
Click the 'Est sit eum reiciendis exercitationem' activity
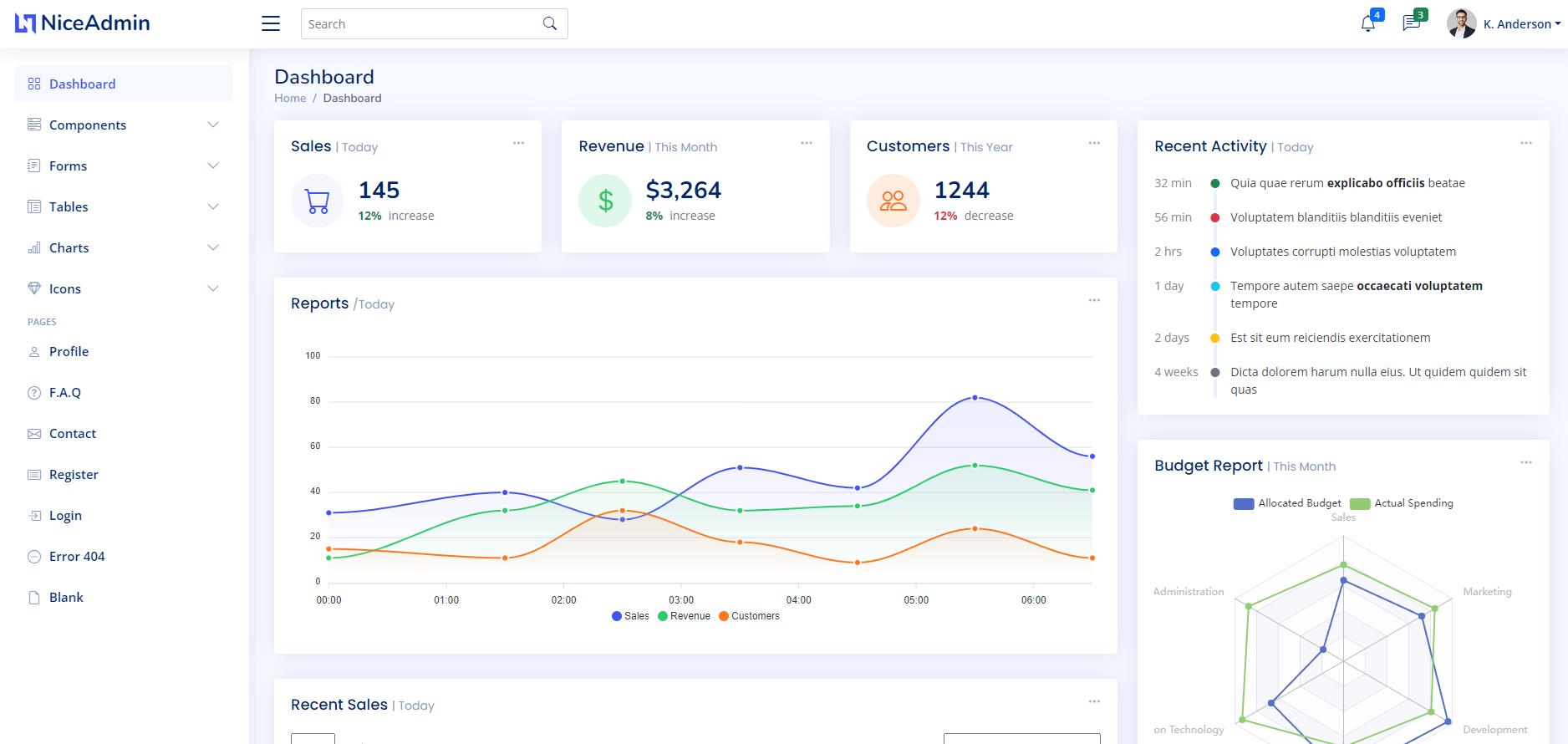pyautogui.click(x=1330, y=338)
